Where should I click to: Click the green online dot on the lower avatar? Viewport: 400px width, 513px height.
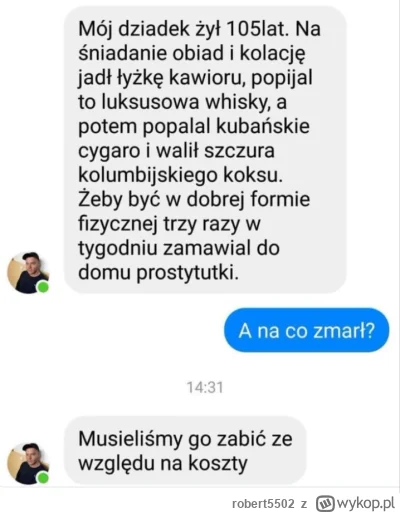click(x=43, y=478)
